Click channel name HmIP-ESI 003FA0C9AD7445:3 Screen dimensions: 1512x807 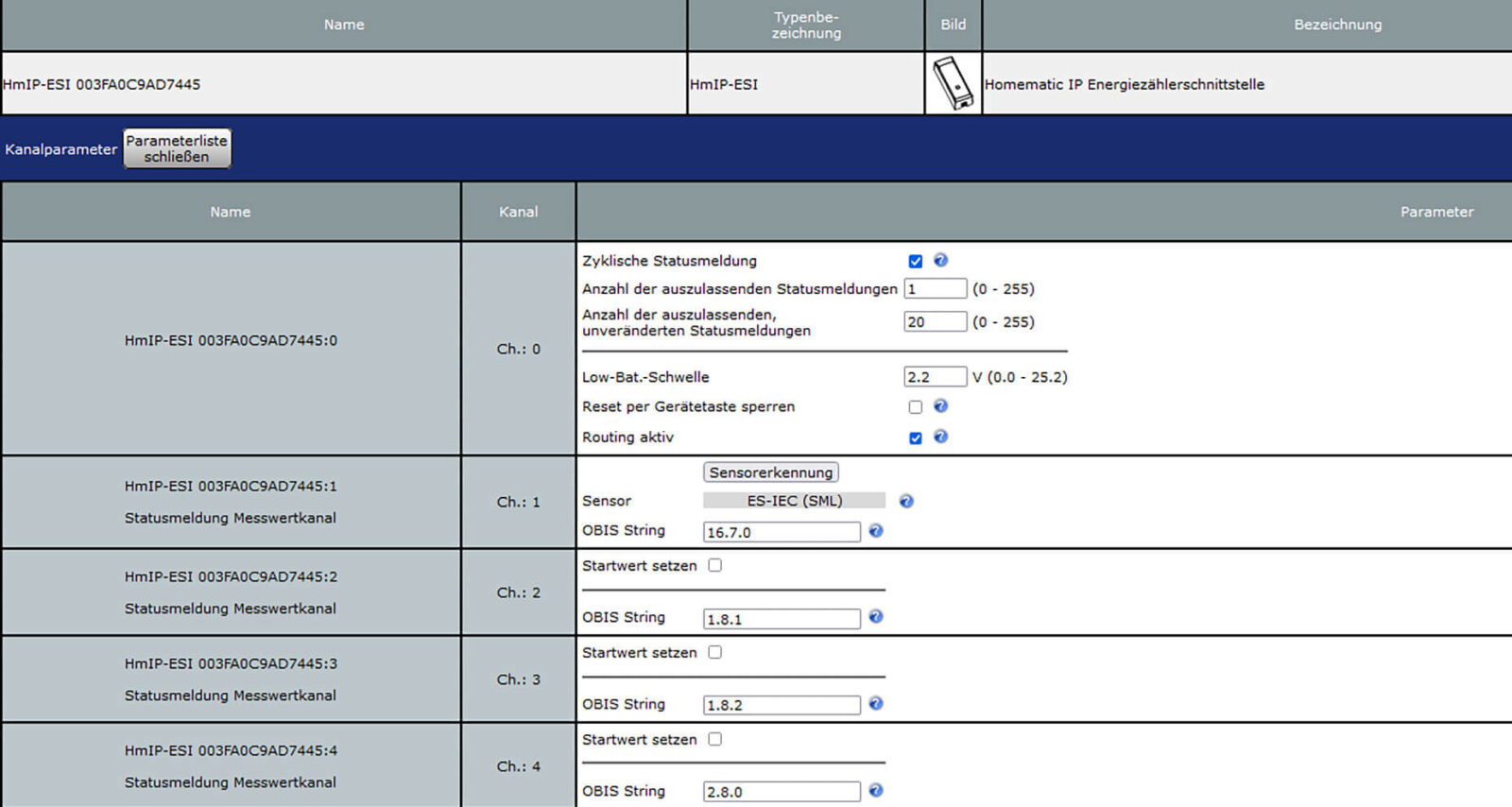tap(231, 663)
